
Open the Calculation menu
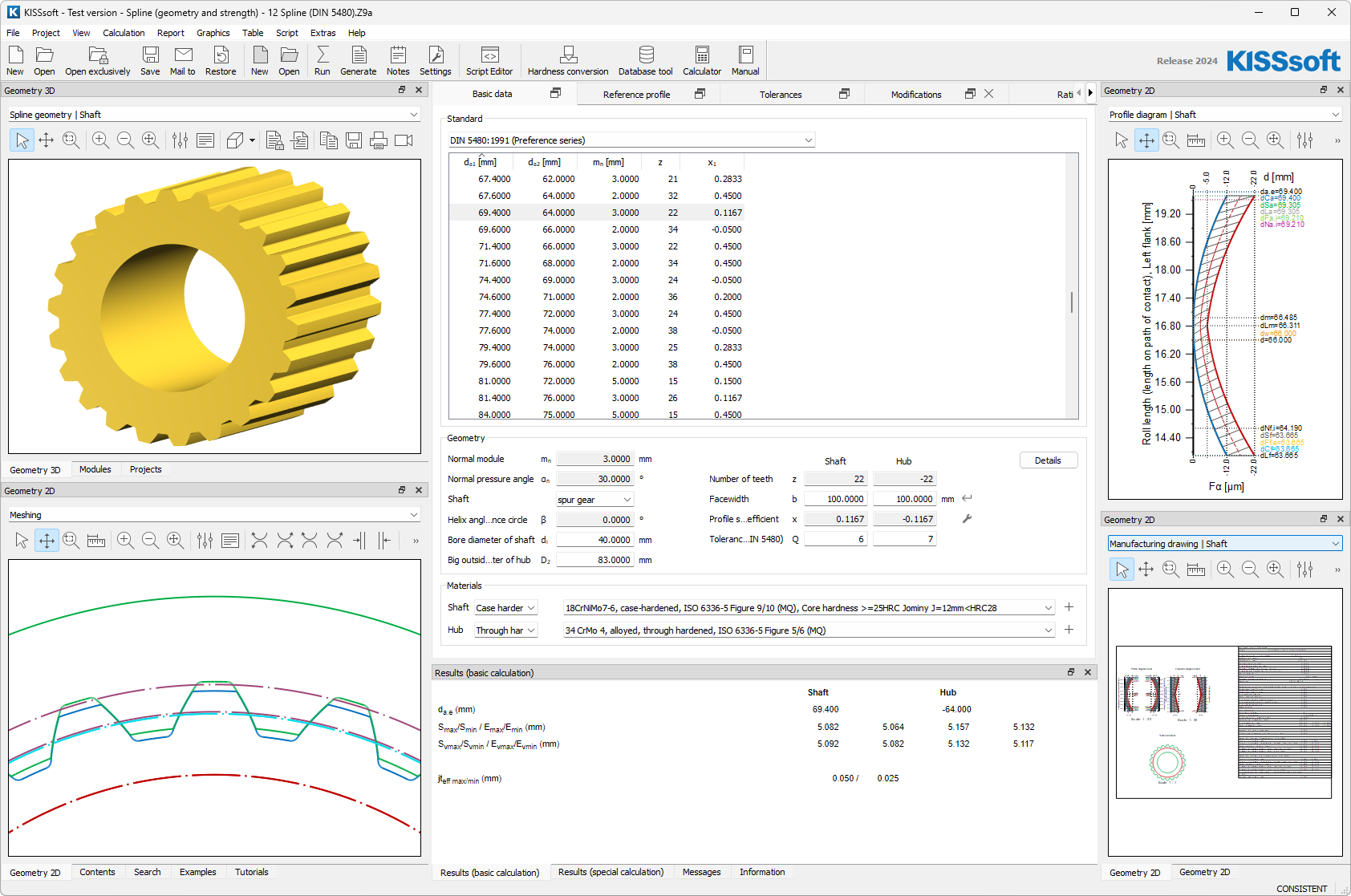coord(124,33)
